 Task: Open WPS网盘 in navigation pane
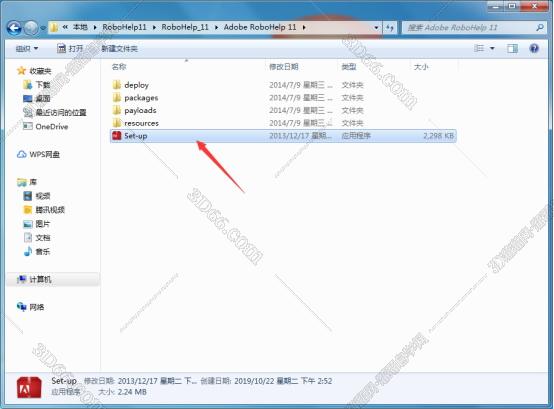[x=45, y=154]
